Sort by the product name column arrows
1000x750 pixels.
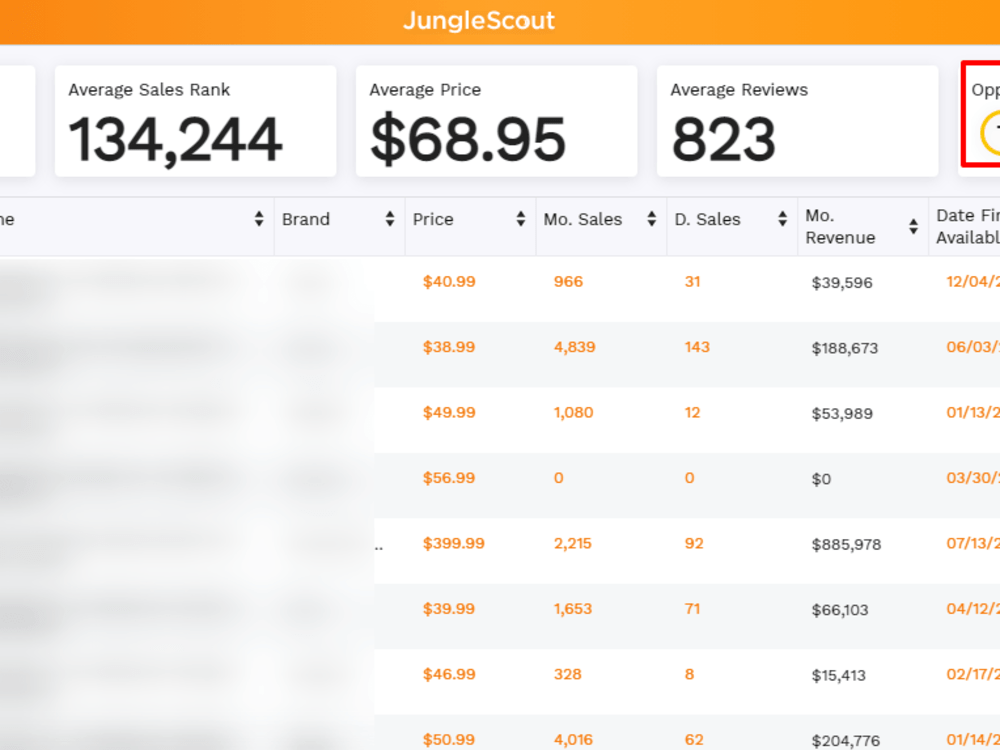259,219
